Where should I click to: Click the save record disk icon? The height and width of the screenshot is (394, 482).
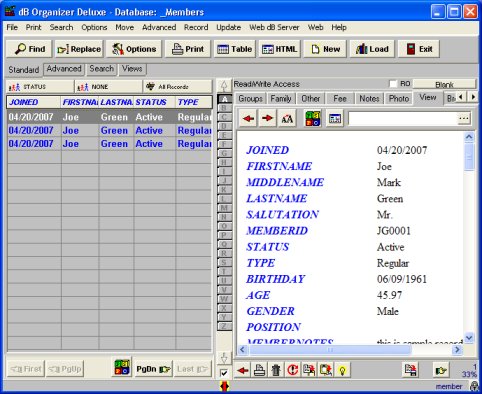tap(410, 370)
